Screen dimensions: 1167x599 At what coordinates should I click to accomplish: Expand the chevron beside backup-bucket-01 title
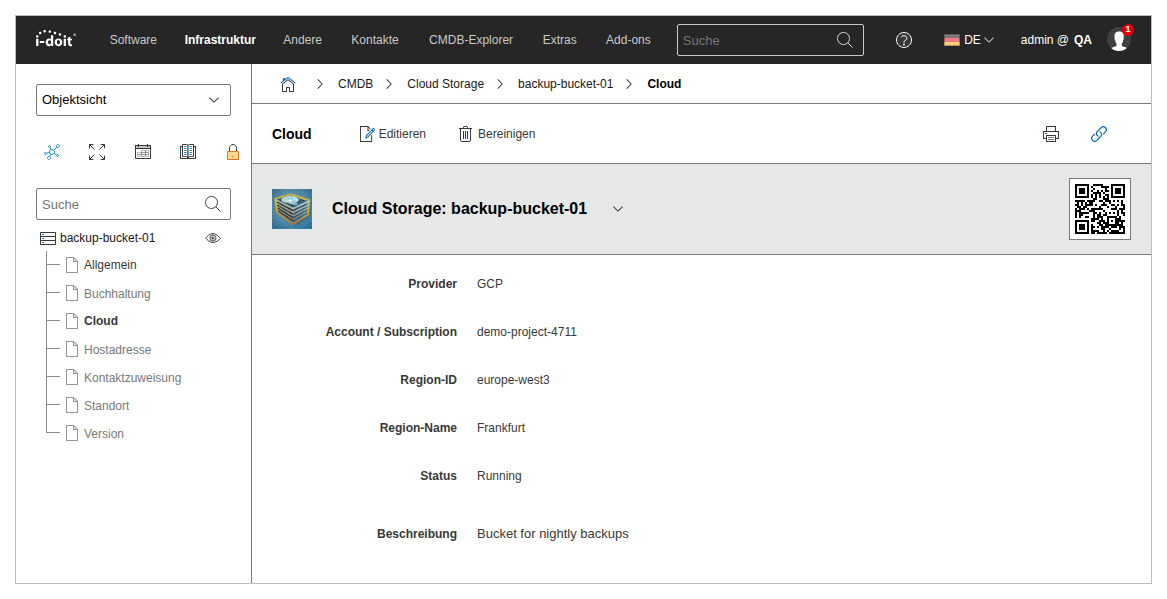pos(618,209)
